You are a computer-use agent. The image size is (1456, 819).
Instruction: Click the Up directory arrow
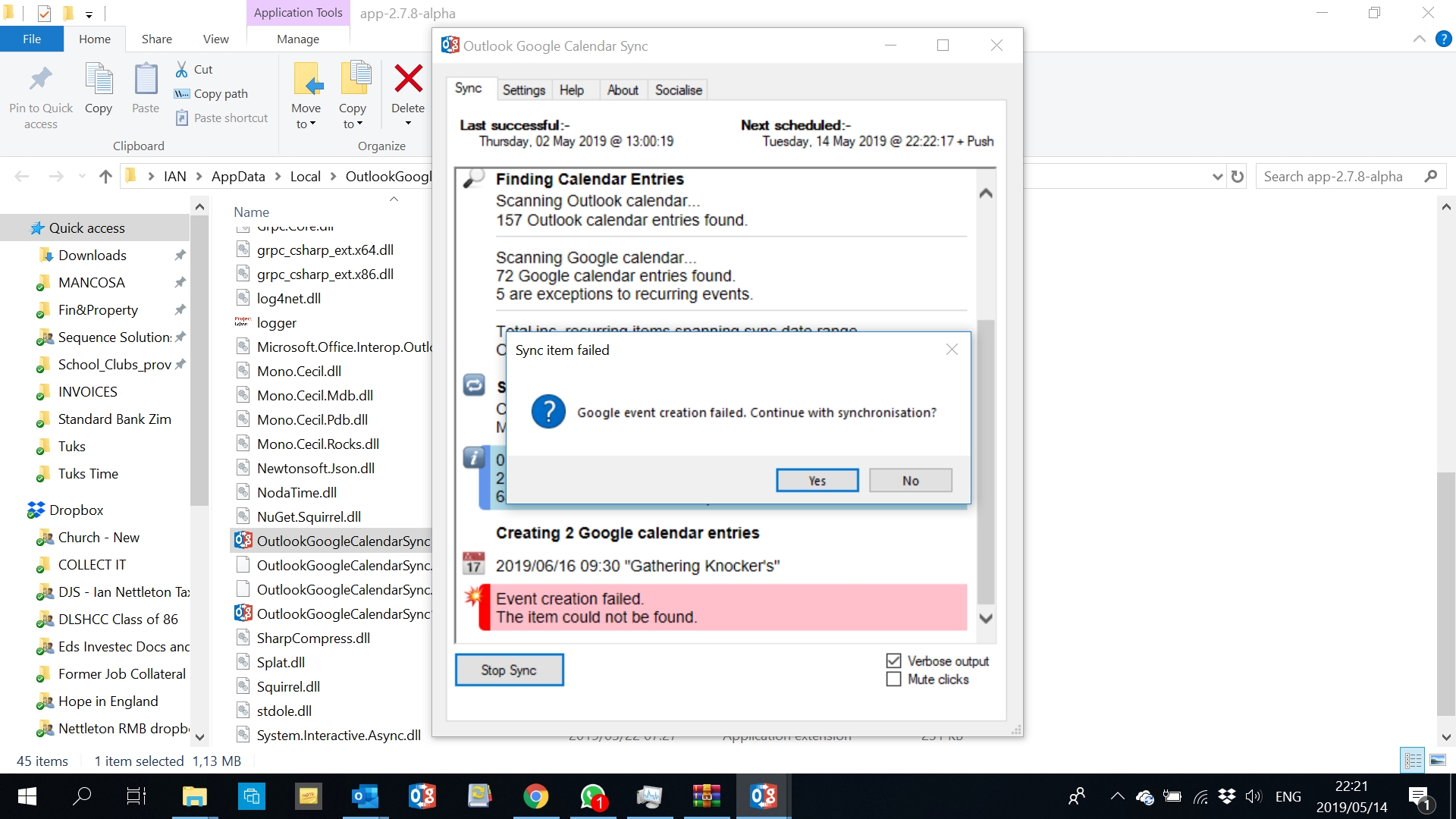(105, 176)
